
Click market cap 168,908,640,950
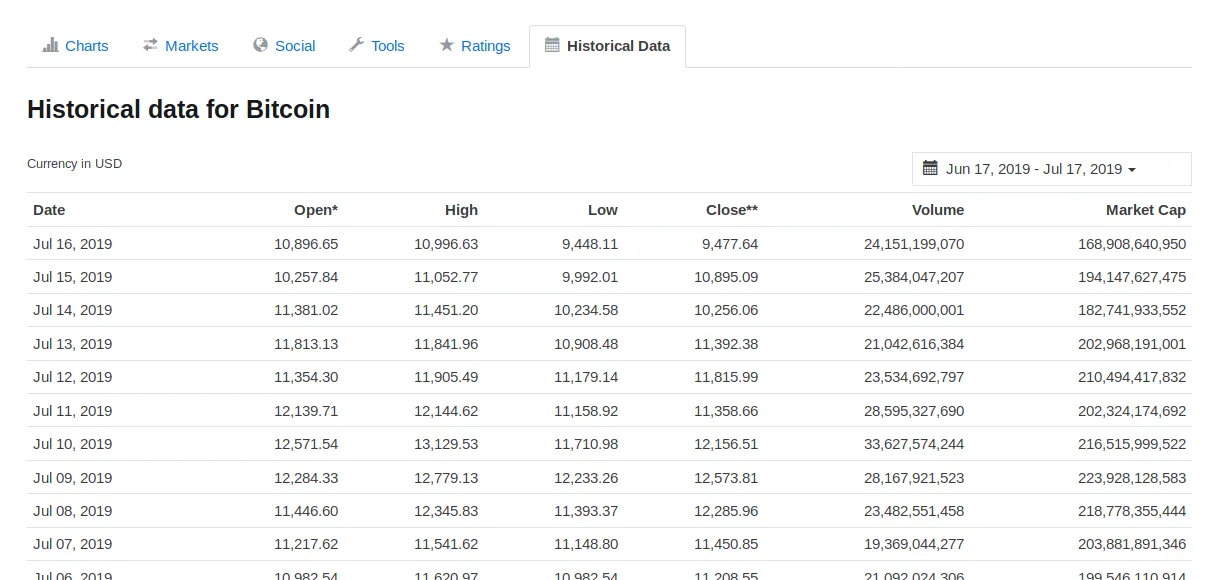pos(1132,243)
